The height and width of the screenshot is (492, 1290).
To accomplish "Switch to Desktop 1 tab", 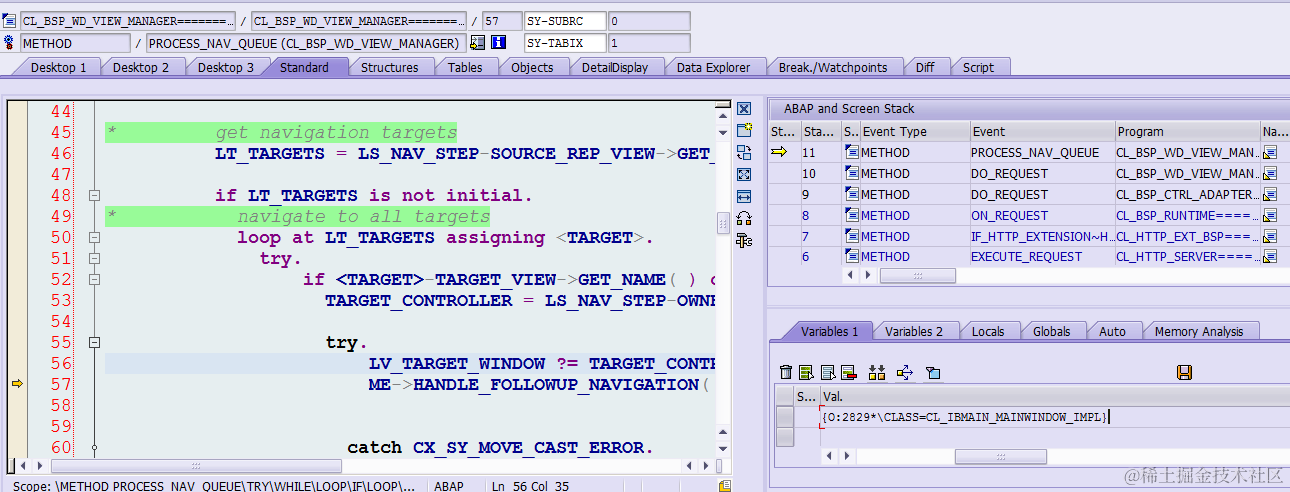I will (x=58, y=67).
